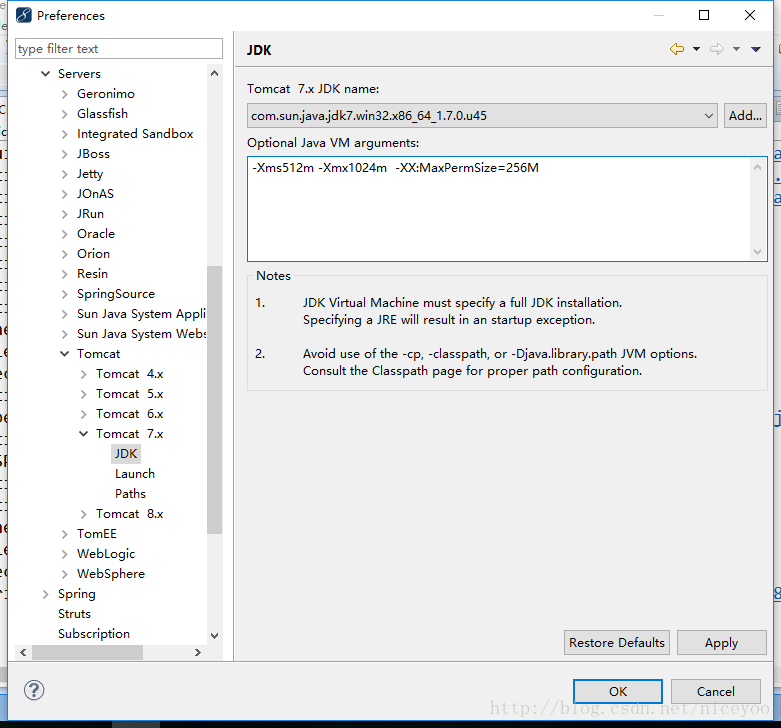The image size is (781, 728).
Task: Click inside the Optional Java VM arguments box
Action: pos(507,209)
